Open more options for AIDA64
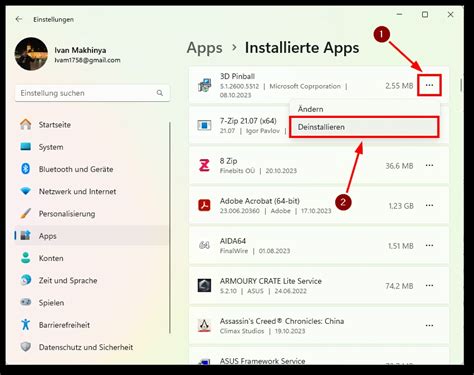Image resolution: width=474 pixels, height=375 pixels. [x=429, y=245]
